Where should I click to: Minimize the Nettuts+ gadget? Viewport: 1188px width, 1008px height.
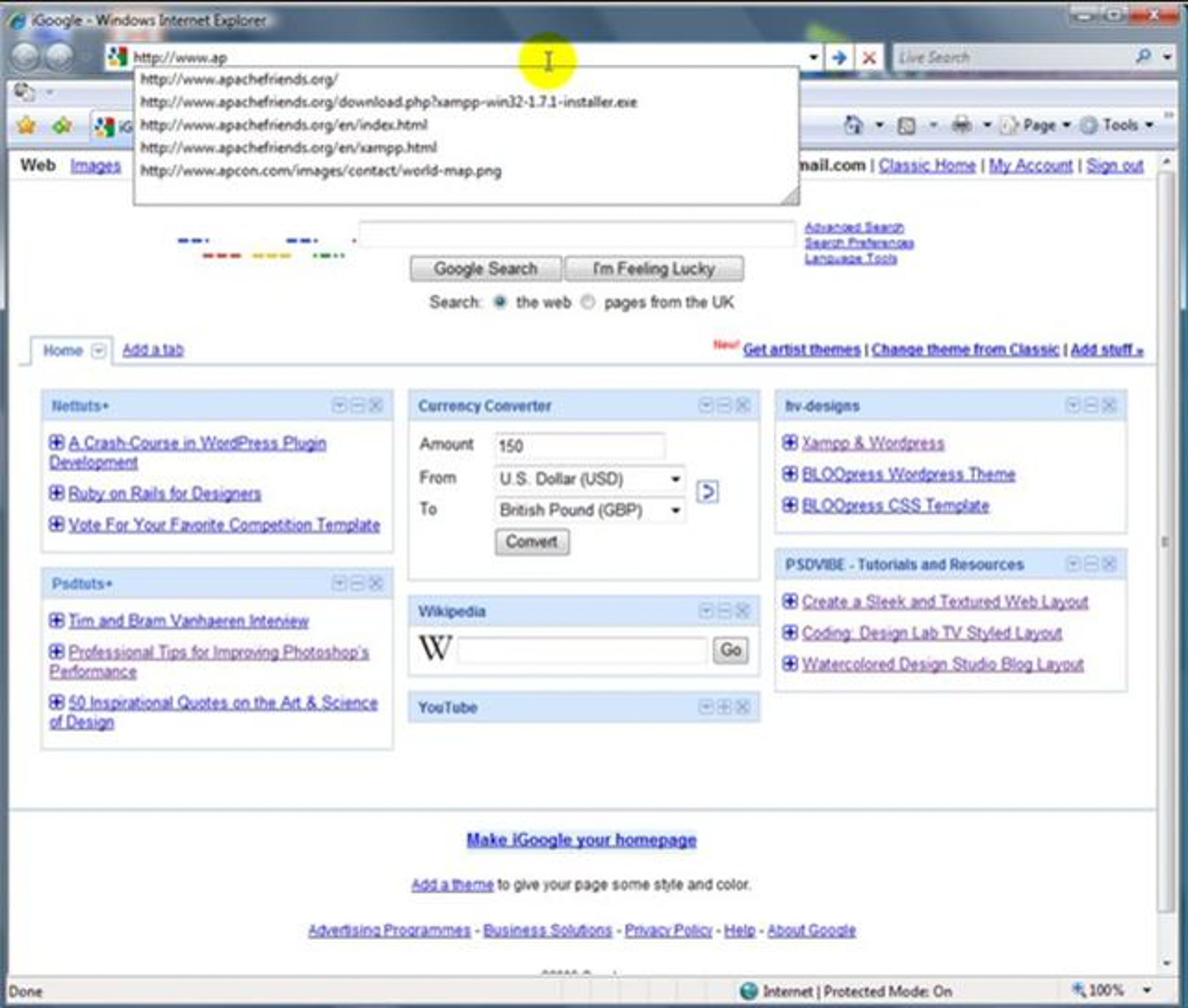coord(358,405)
